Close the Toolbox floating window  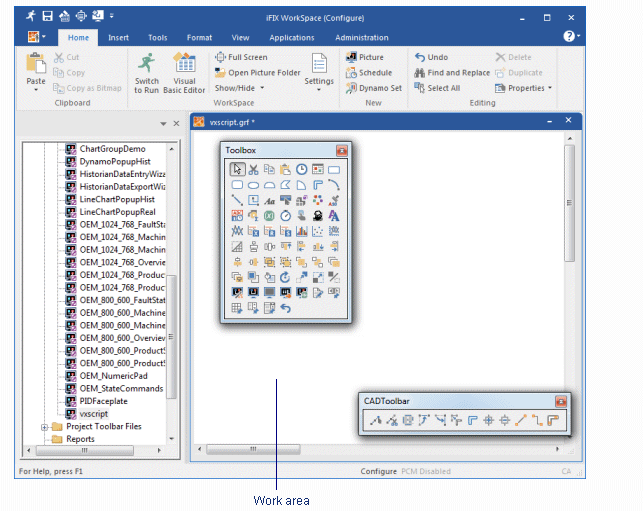[342, 151]
